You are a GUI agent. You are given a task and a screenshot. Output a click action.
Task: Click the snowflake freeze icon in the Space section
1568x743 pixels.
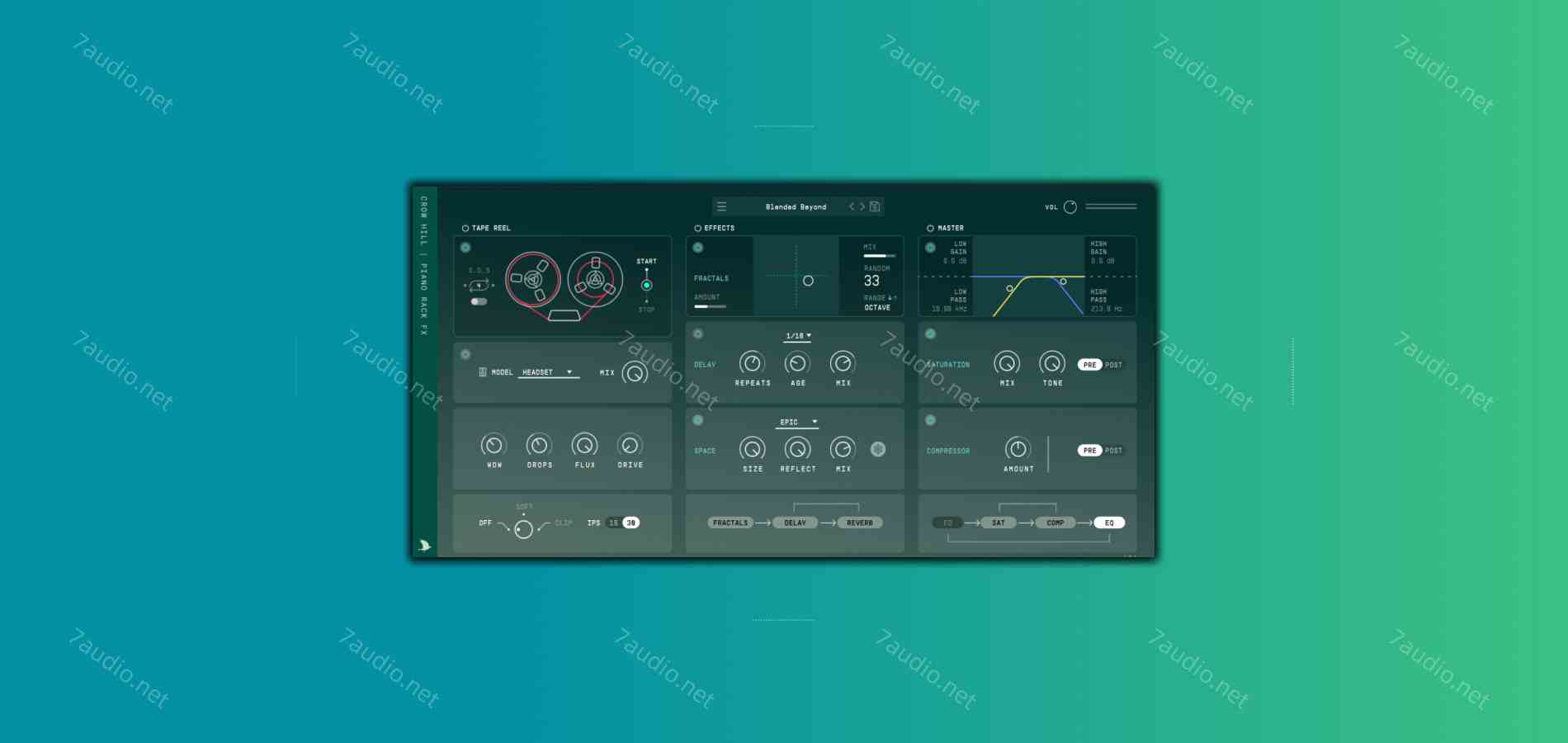(878, 449)
